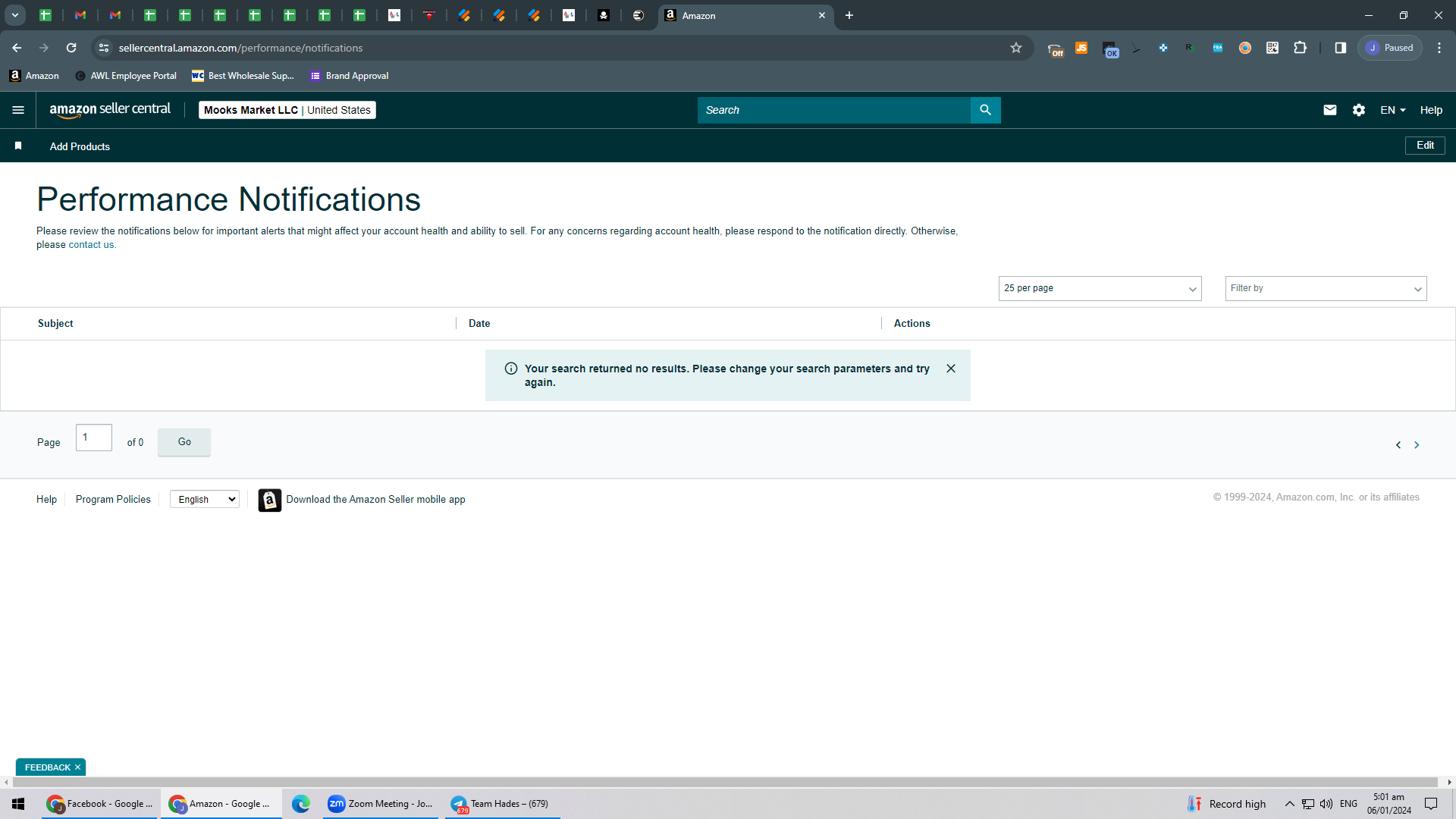Screen dimensions: 1456x819
Task: Open the EN language dropdown
Action: click(x=1393, y=110)
